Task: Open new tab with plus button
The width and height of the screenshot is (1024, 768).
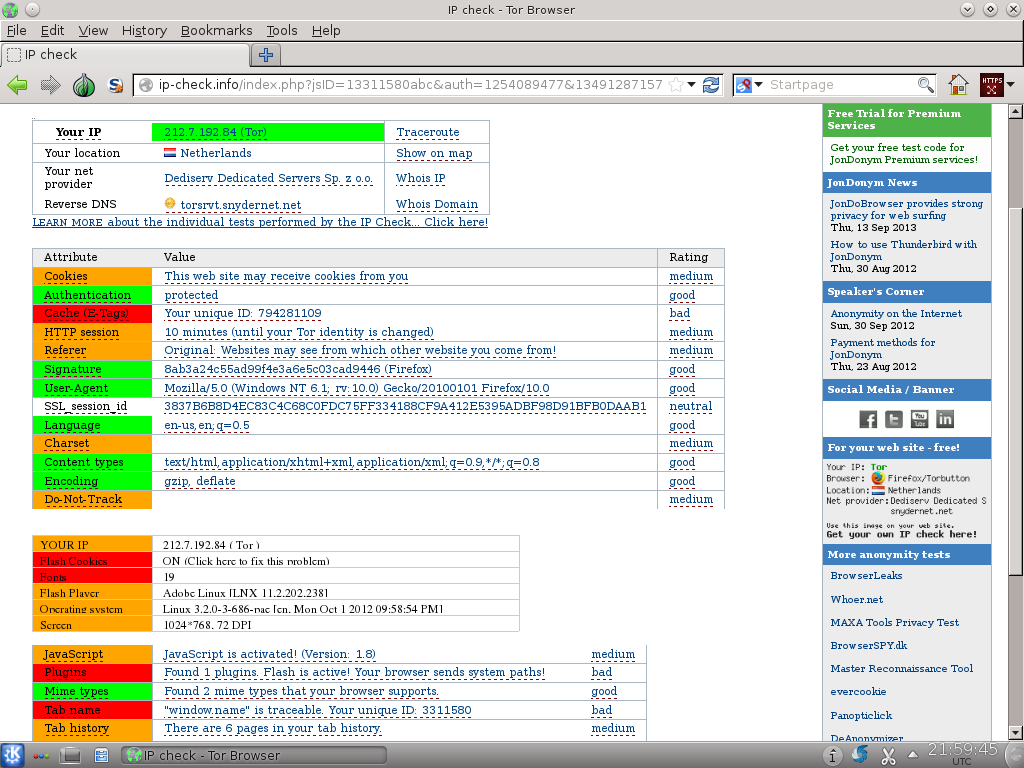Action: 265,55
